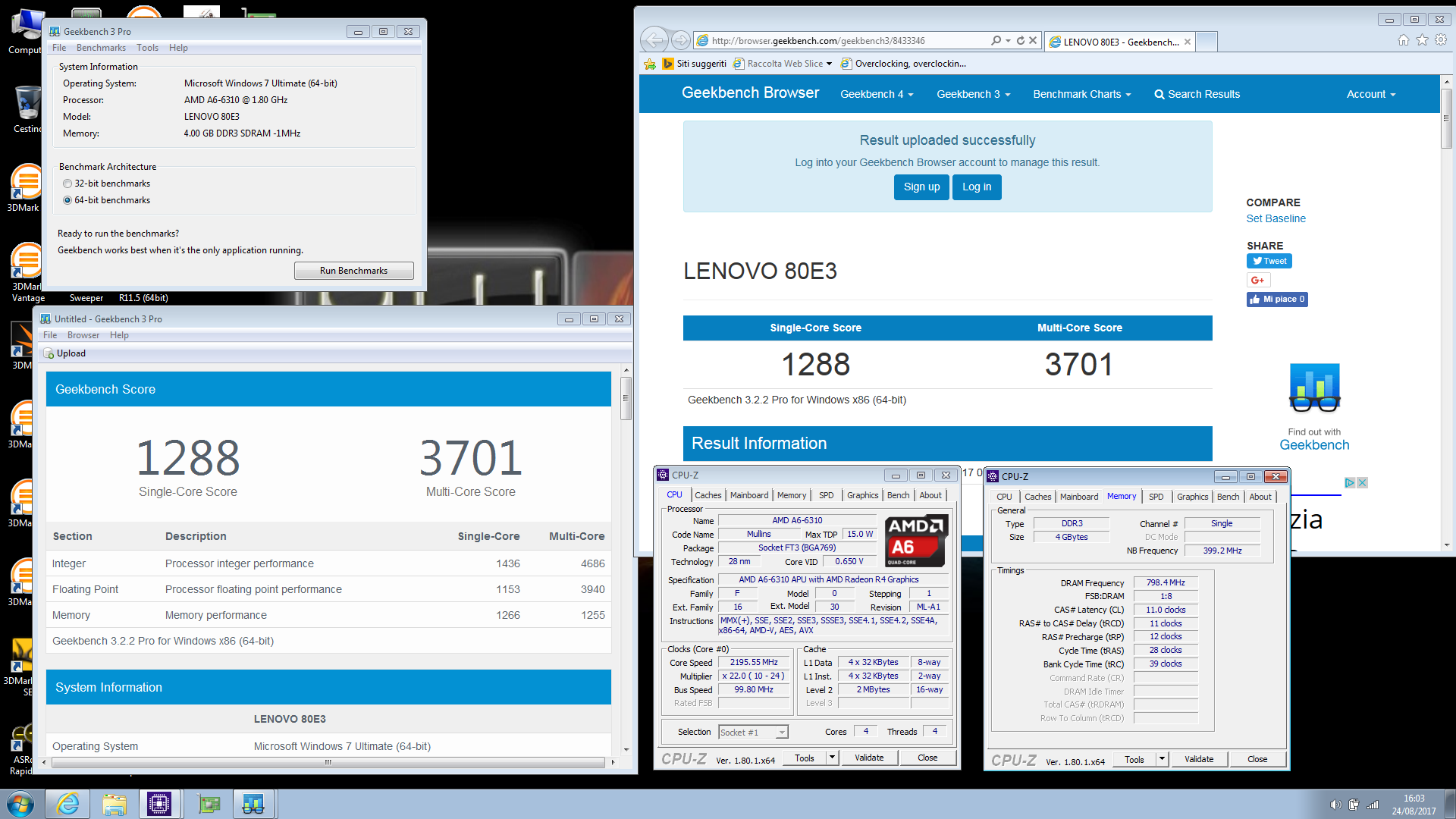Click the Facebook 'Mi piace' like button
The image size is (1456, 819).
click(x=1277, y=300)
